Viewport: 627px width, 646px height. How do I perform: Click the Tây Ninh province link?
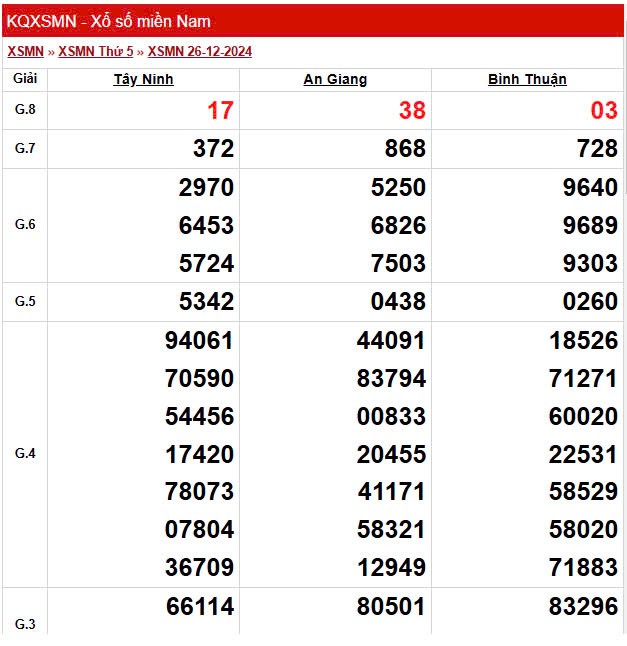(143, 80)
